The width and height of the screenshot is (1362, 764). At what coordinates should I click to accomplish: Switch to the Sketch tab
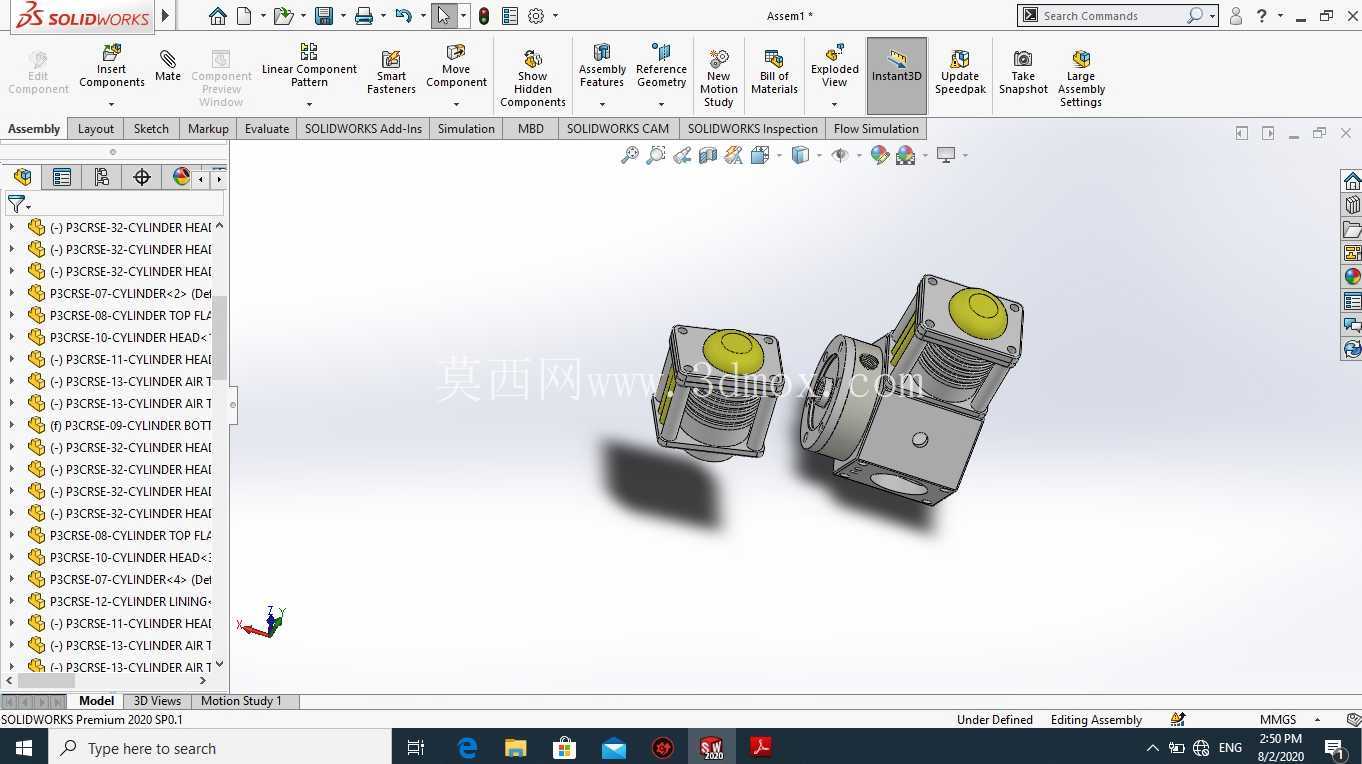pos(151,128)
